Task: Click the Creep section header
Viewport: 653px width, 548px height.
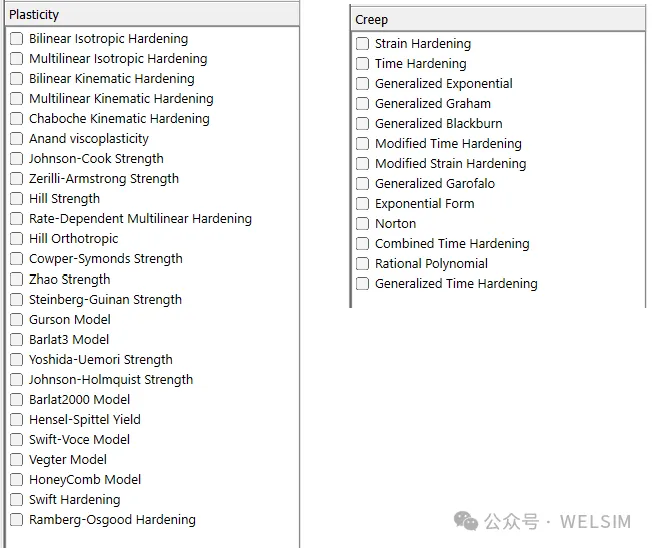Action: click(498, 20)
